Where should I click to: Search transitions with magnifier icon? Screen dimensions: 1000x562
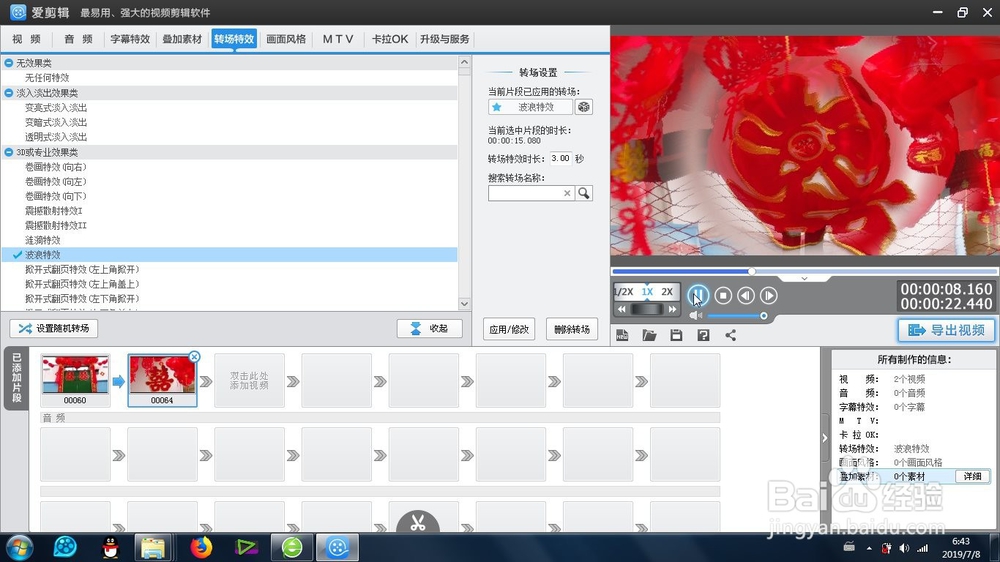click(x=584, y=193)
